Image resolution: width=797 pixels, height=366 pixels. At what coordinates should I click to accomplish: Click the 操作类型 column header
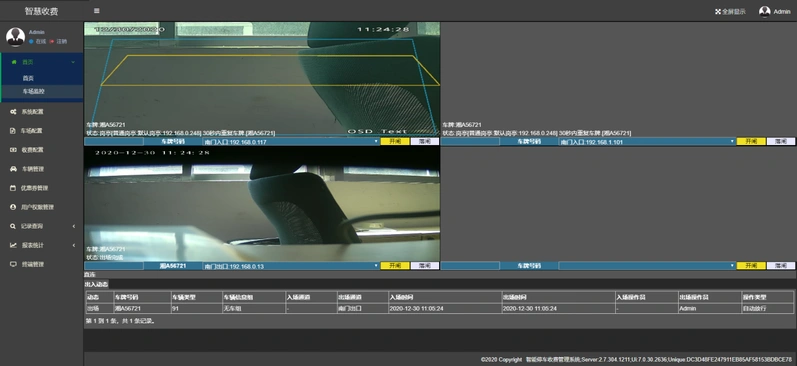(x=767, y=297)
